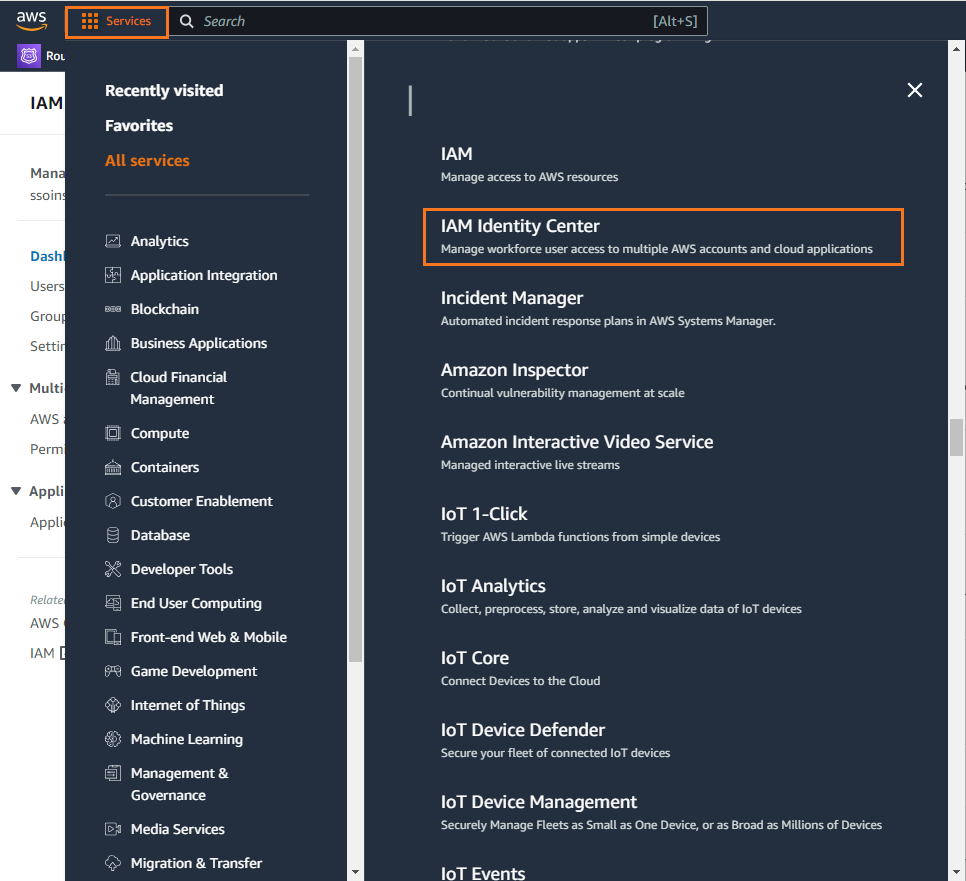Click the Front-end Web & Mobile icon

pos(113,637)
